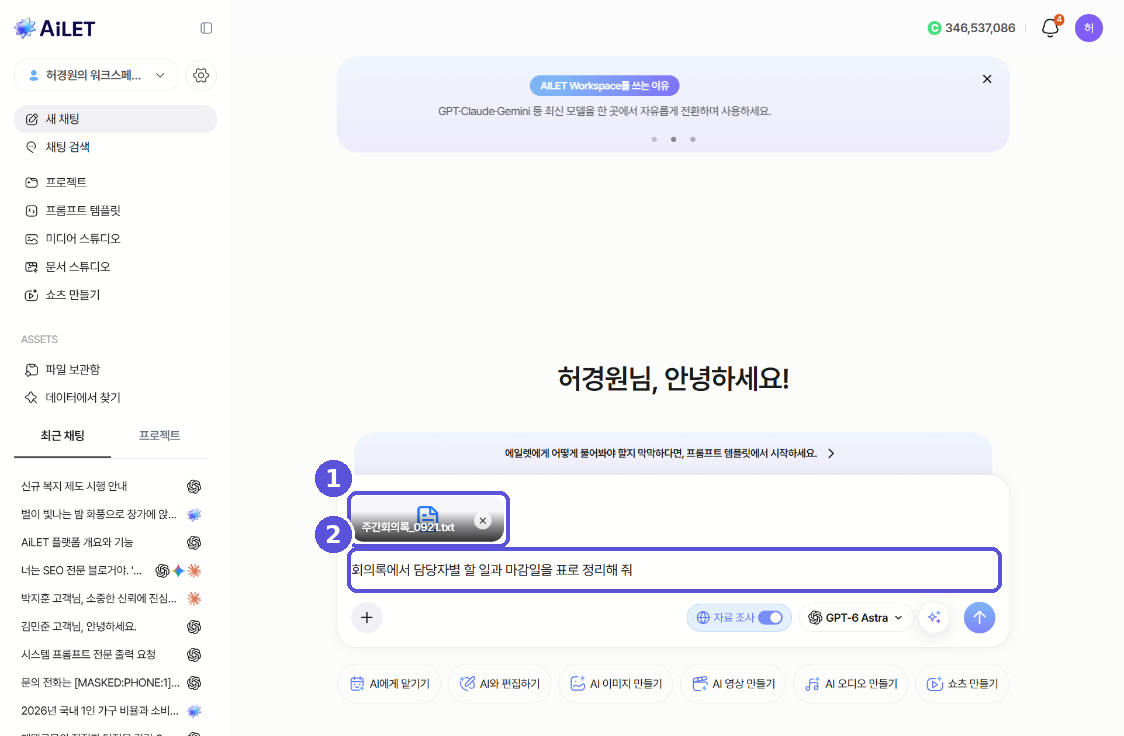The image size is (1124, 736).
Task: Click 쇼츠 만들기 button below input
Action: [962, 684]
